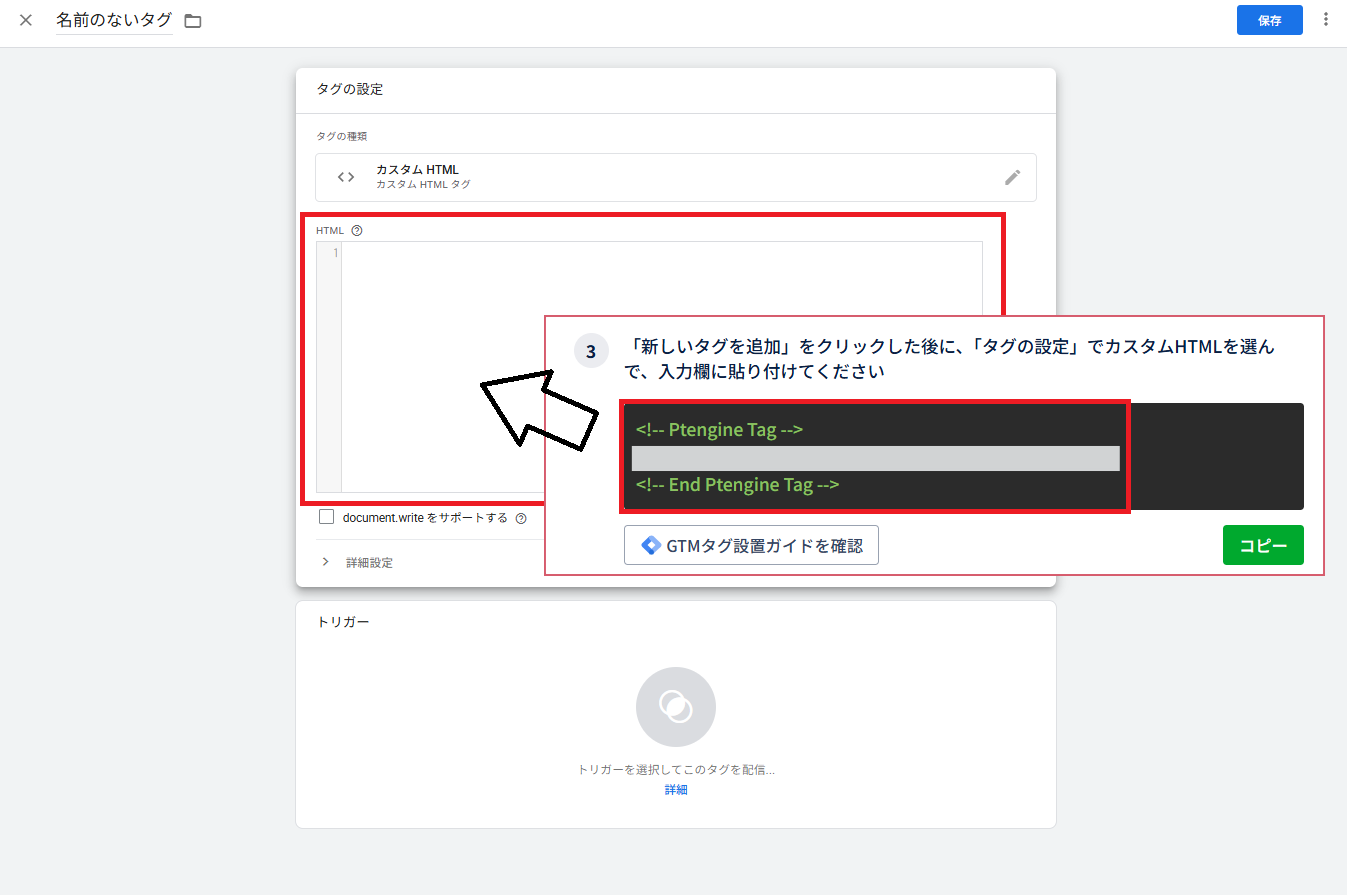Expand the 詳細設定 section
The image size is (1347, 895).
(x=357, y=562)
